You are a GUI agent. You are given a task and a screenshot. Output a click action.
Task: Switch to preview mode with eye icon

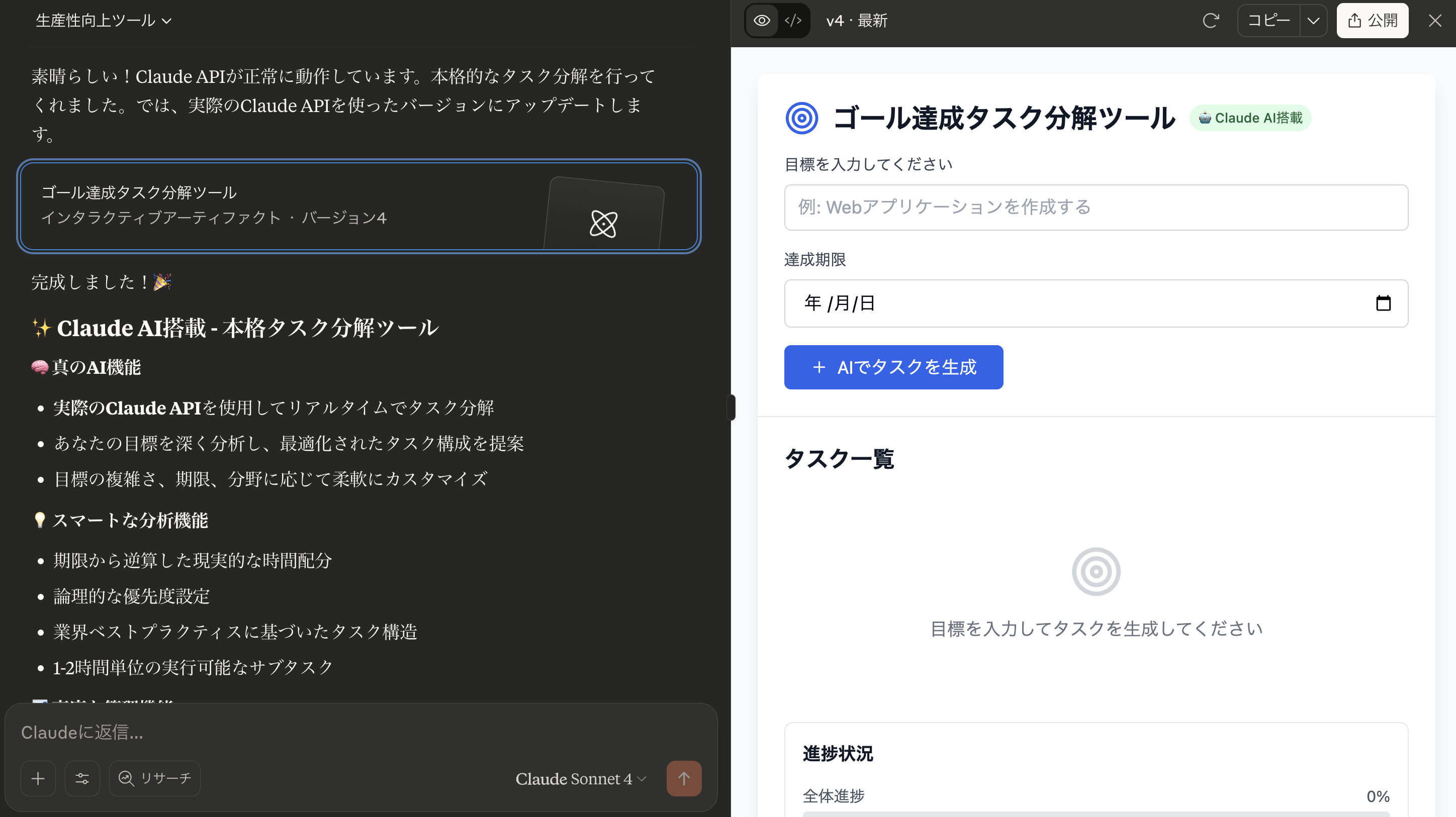coord(762,21)
